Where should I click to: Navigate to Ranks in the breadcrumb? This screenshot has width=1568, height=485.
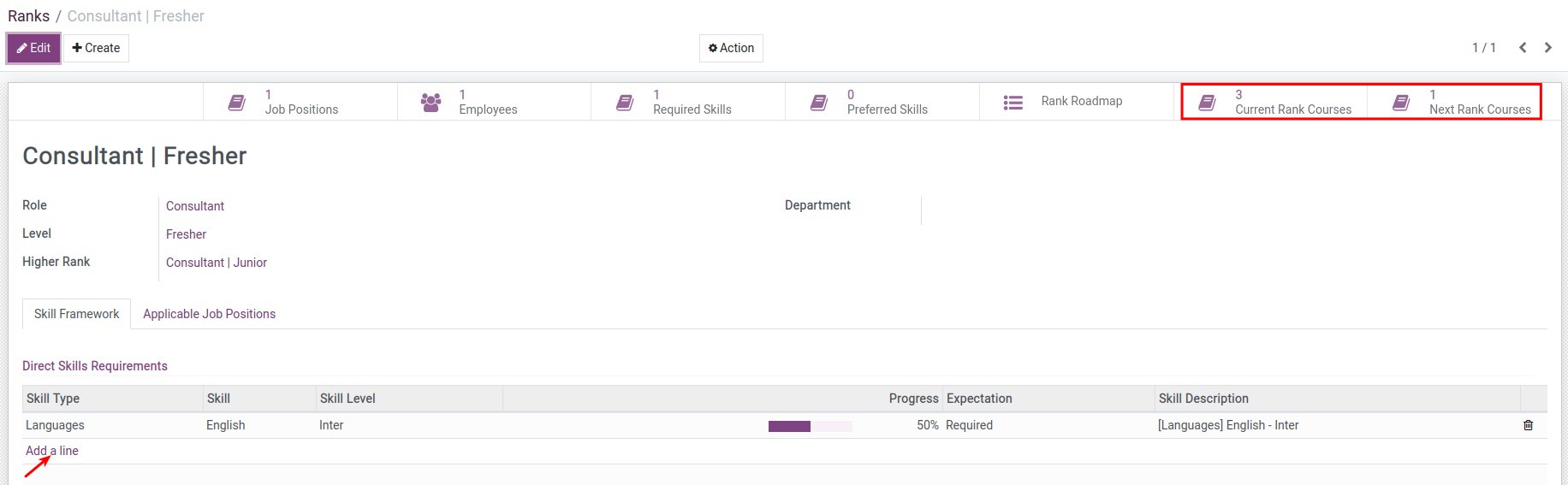28,16
